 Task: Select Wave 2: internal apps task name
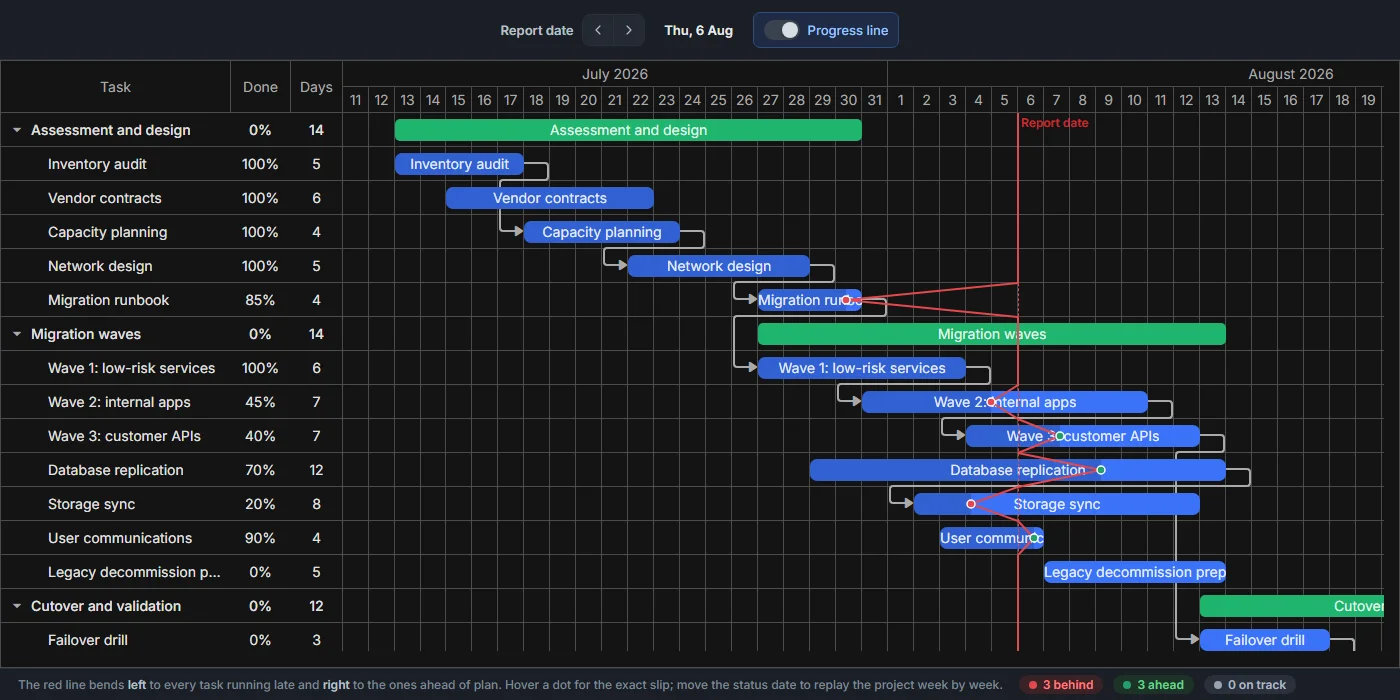pos(119,402)
